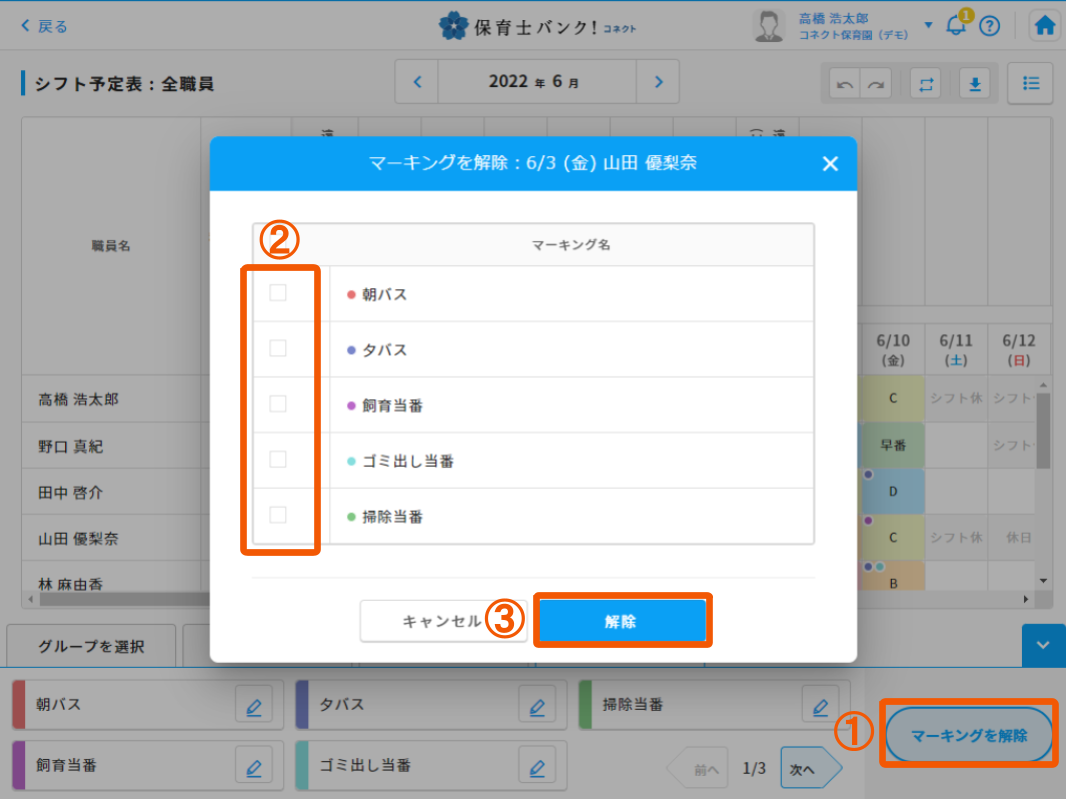Click the download icon in toolbar
Screen dimensions: 1066x799
pyautogui.click(x=974, y=84)
